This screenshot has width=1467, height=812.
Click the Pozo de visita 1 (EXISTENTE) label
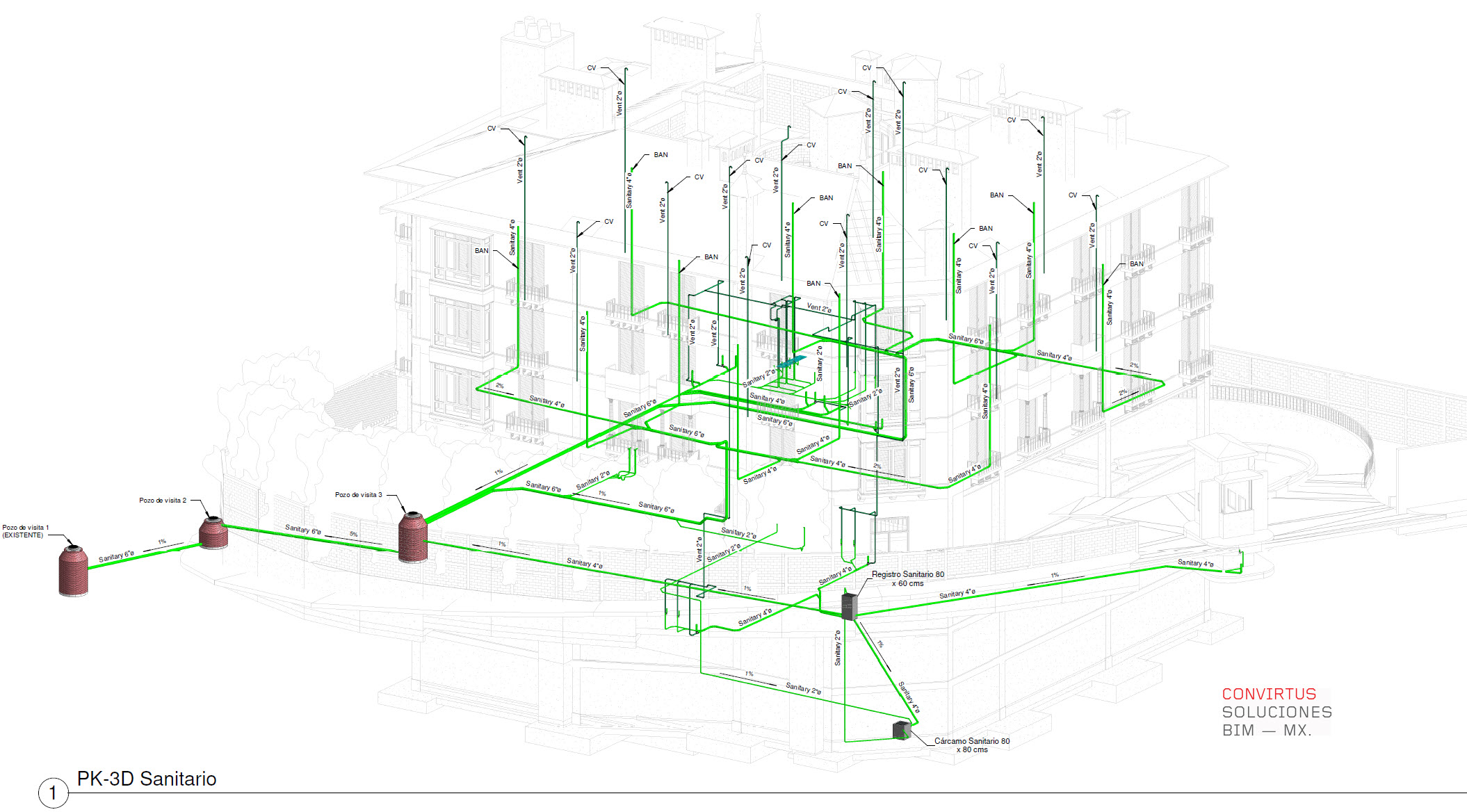pyautogui.click(x=25, y=531)
